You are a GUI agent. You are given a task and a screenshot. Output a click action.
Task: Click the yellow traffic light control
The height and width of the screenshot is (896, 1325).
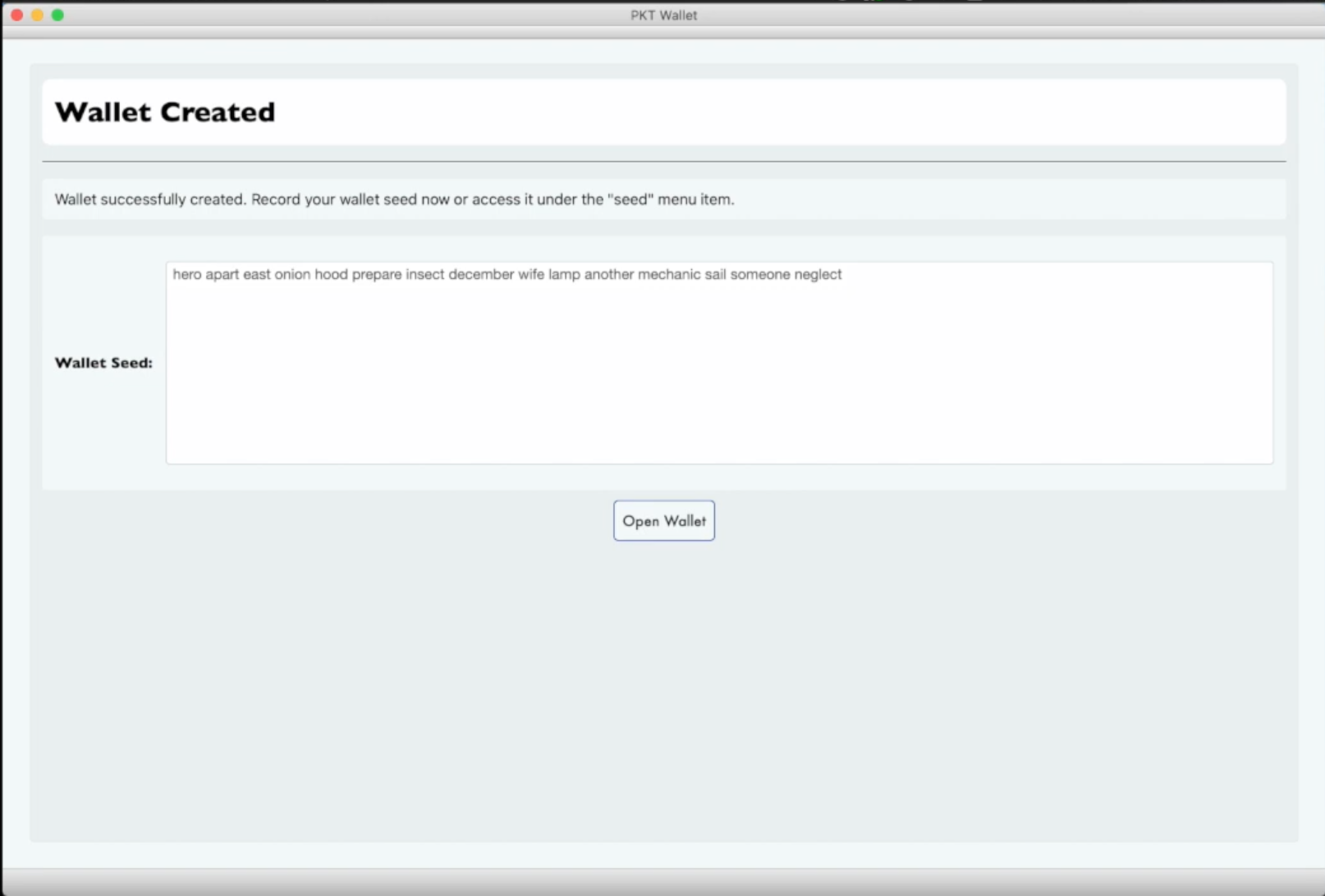tap(37, 15)
